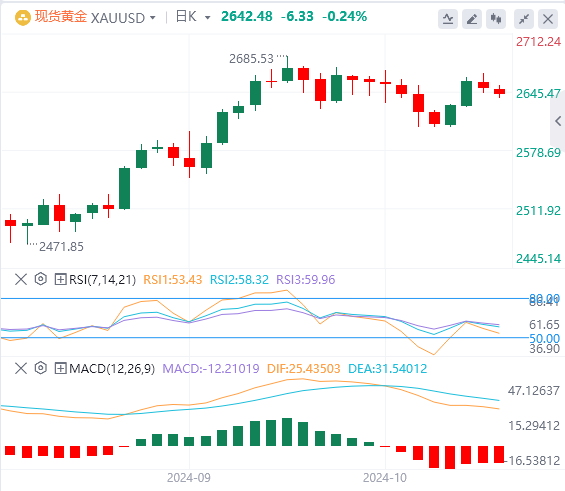Click the MACD(12,26,9) indicator label

[x=112, y=369]
